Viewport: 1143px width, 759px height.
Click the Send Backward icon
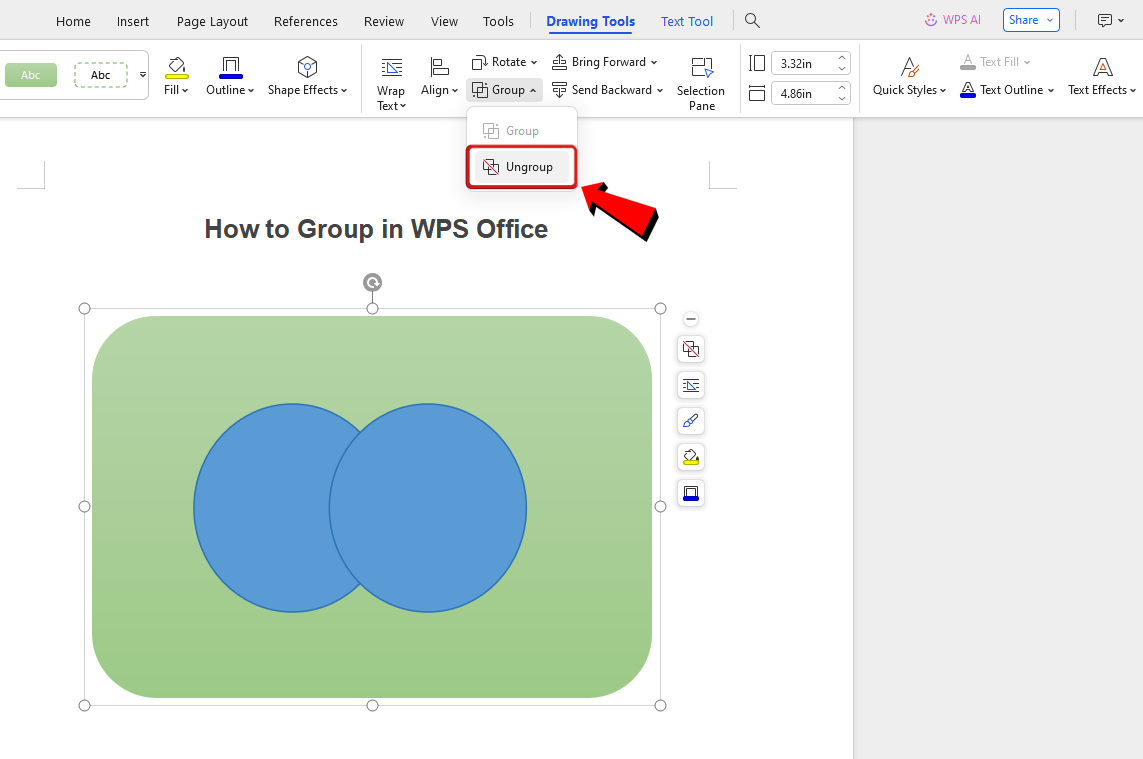(x=559, y=89)
